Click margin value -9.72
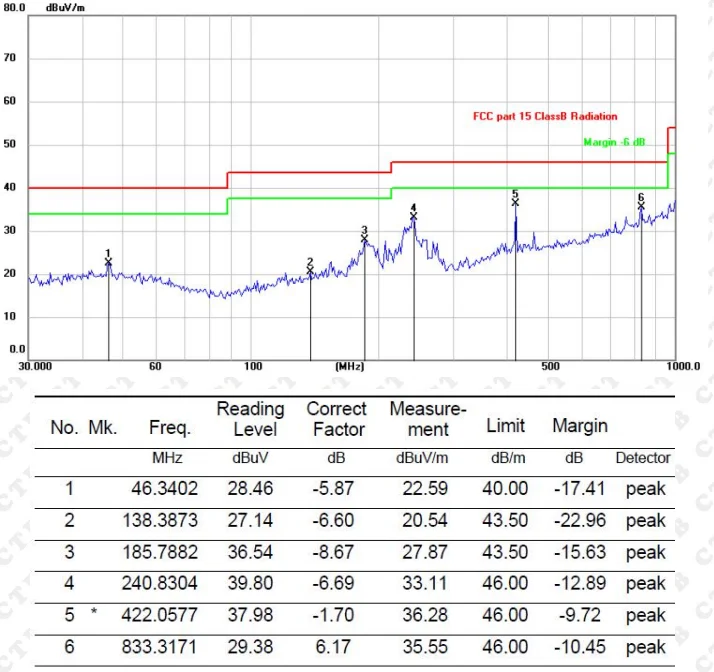This screenshot has width=714, height=672. click(x=580, y=615)
